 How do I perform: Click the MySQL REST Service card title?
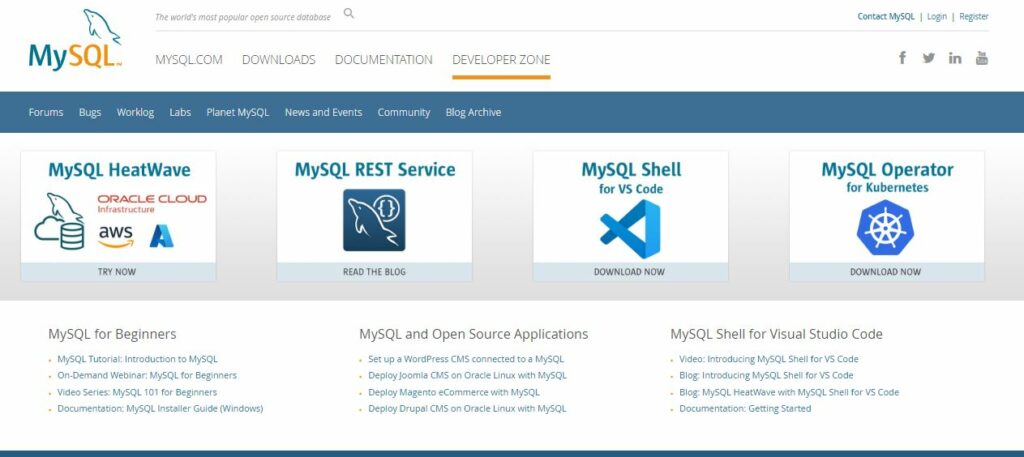(x=375, y=170)
